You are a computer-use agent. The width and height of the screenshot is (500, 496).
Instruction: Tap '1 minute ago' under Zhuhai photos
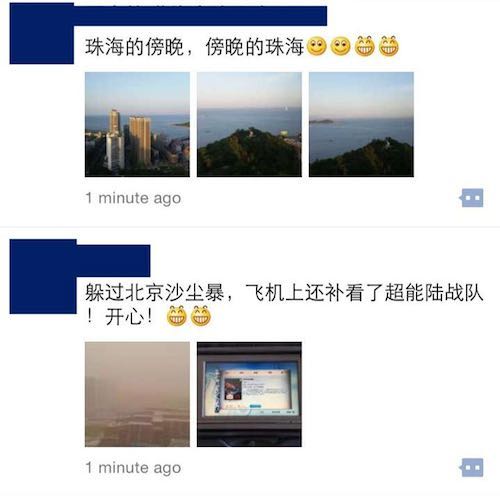click(x=133, y=198)
